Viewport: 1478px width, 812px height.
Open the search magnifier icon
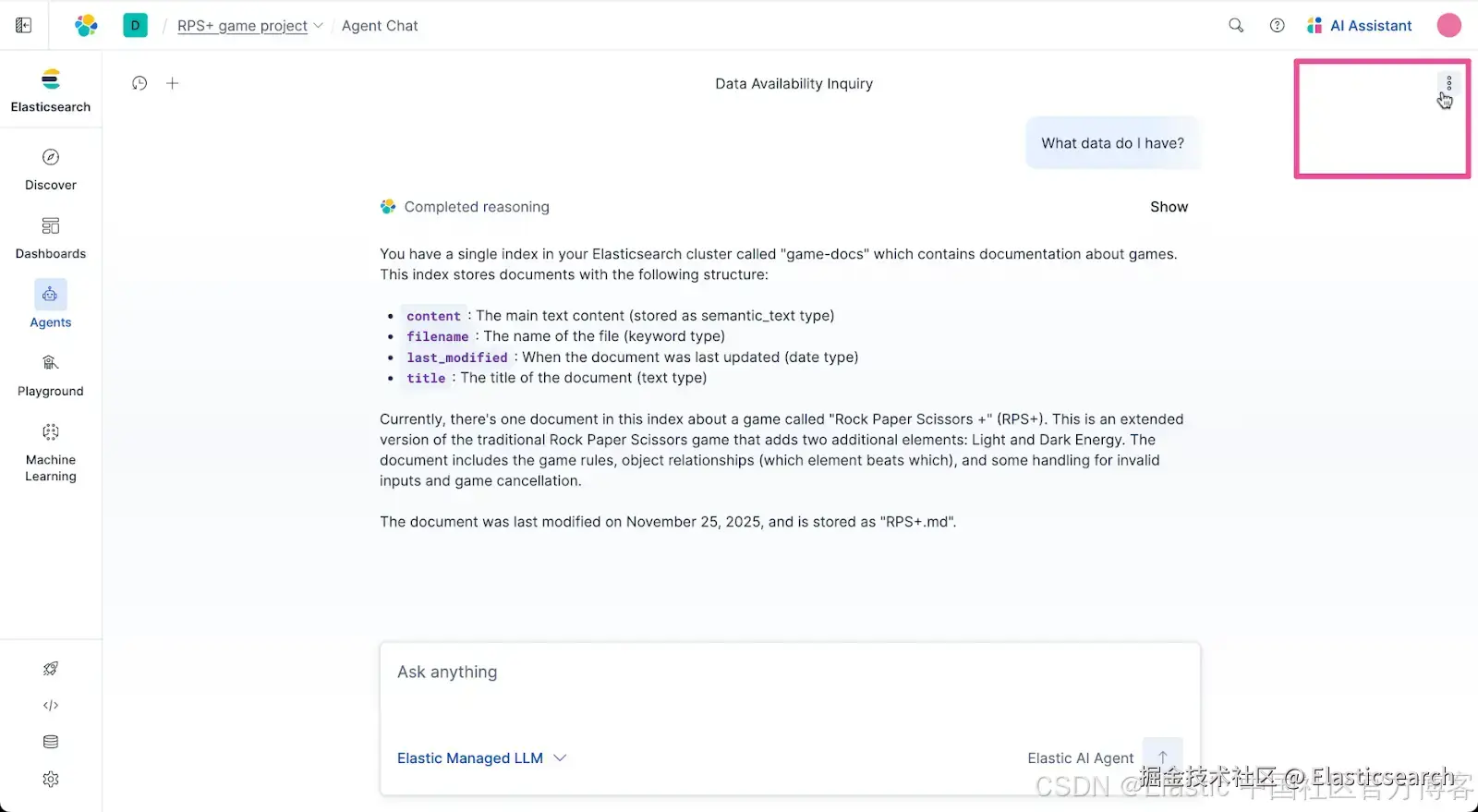[1236, 26]
